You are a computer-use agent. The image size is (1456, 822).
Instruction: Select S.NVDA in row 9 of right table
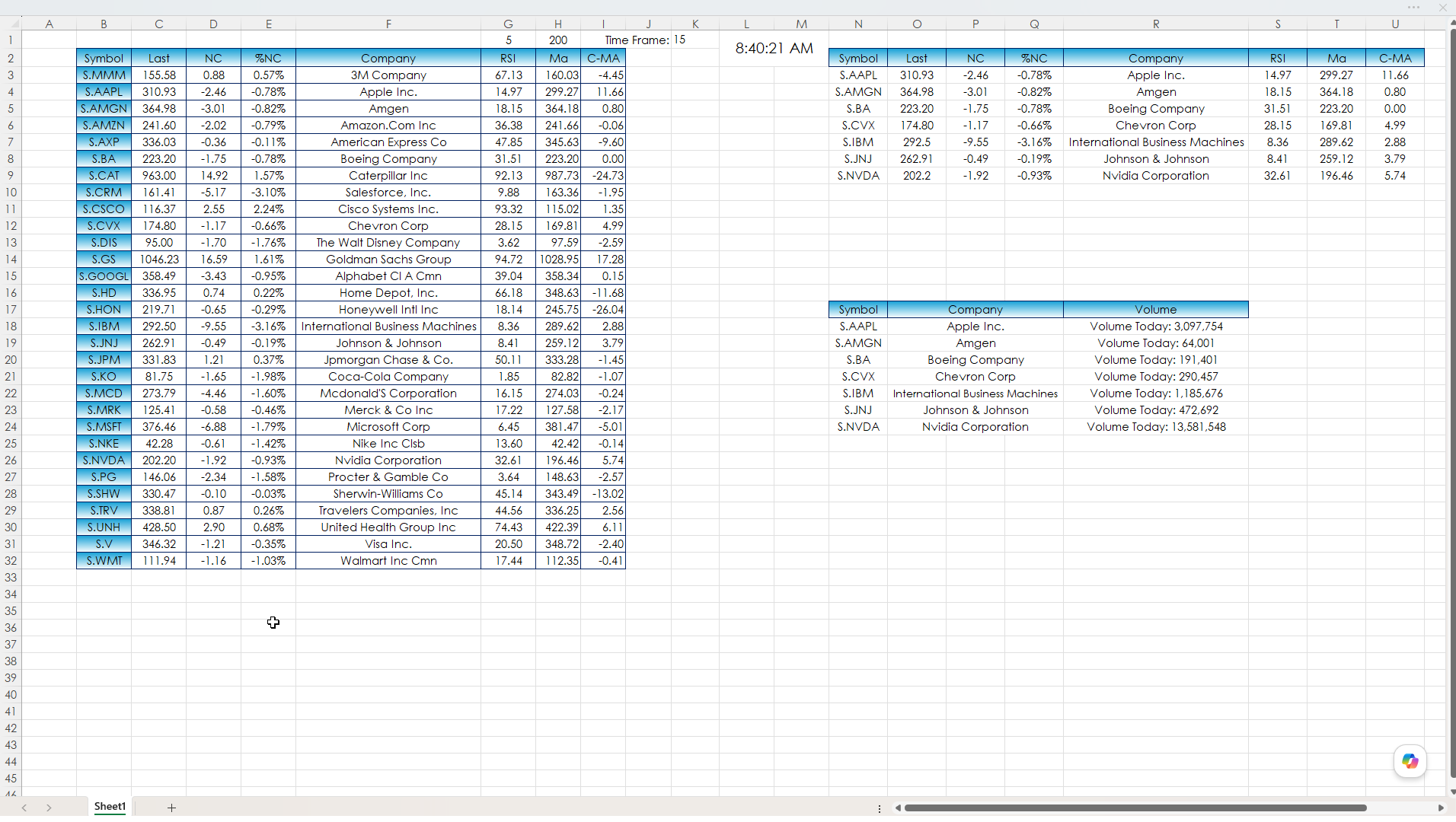(858, 176)
